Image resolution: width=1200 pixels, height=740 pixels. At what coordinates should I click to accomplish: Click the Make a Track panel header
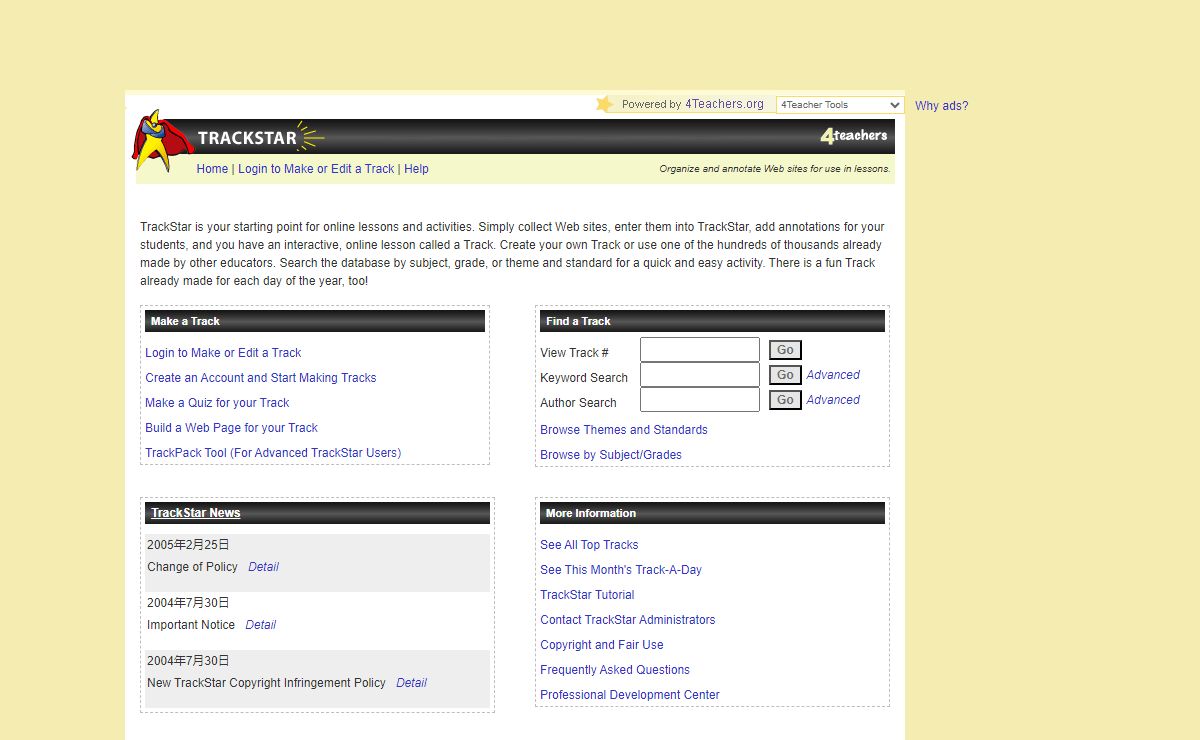[315, 321]
